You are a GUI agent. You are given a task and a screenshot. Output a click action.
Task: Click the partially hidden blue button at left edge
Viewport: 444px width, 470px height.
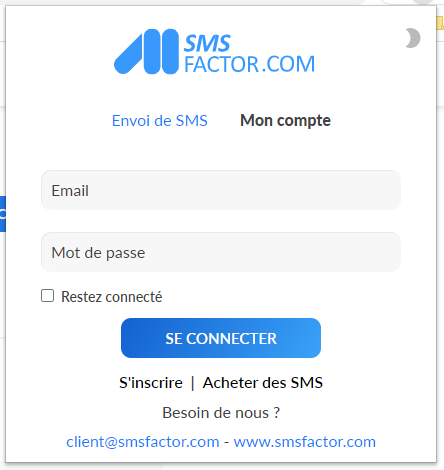[3, 214]
